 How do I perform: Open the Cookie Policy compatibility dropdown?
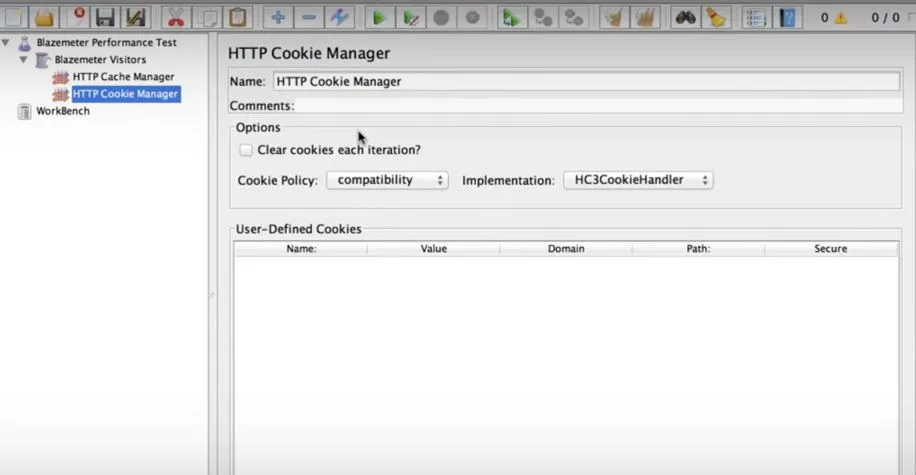387,180
